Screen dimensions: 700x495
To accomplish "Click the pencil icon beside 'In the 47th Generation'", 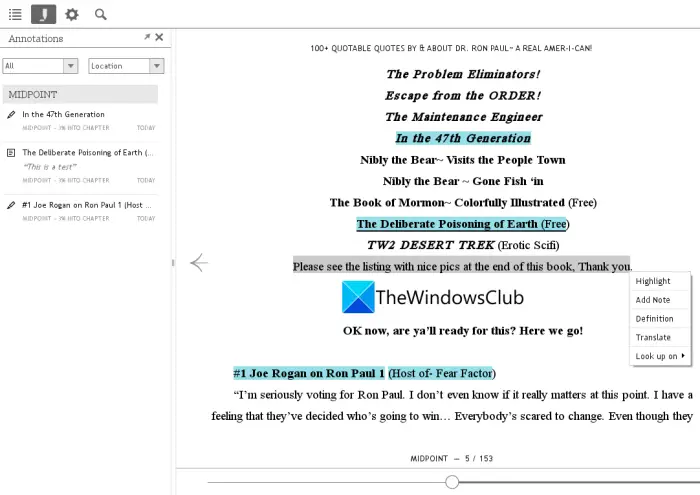I will (11, 115).
